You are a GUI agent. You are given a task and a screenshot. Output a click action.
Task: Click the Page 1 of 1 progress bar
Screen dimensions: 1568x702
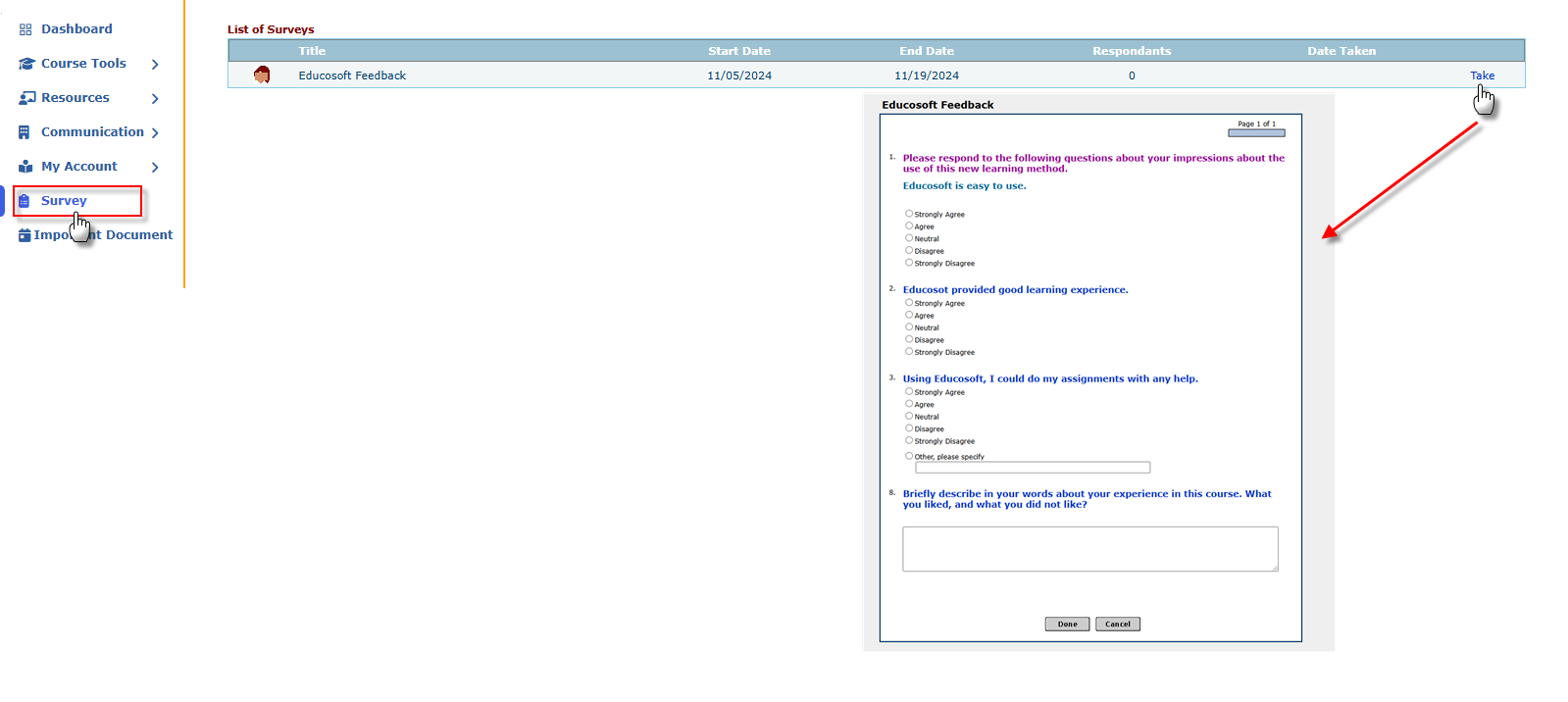click(1256, 133)
